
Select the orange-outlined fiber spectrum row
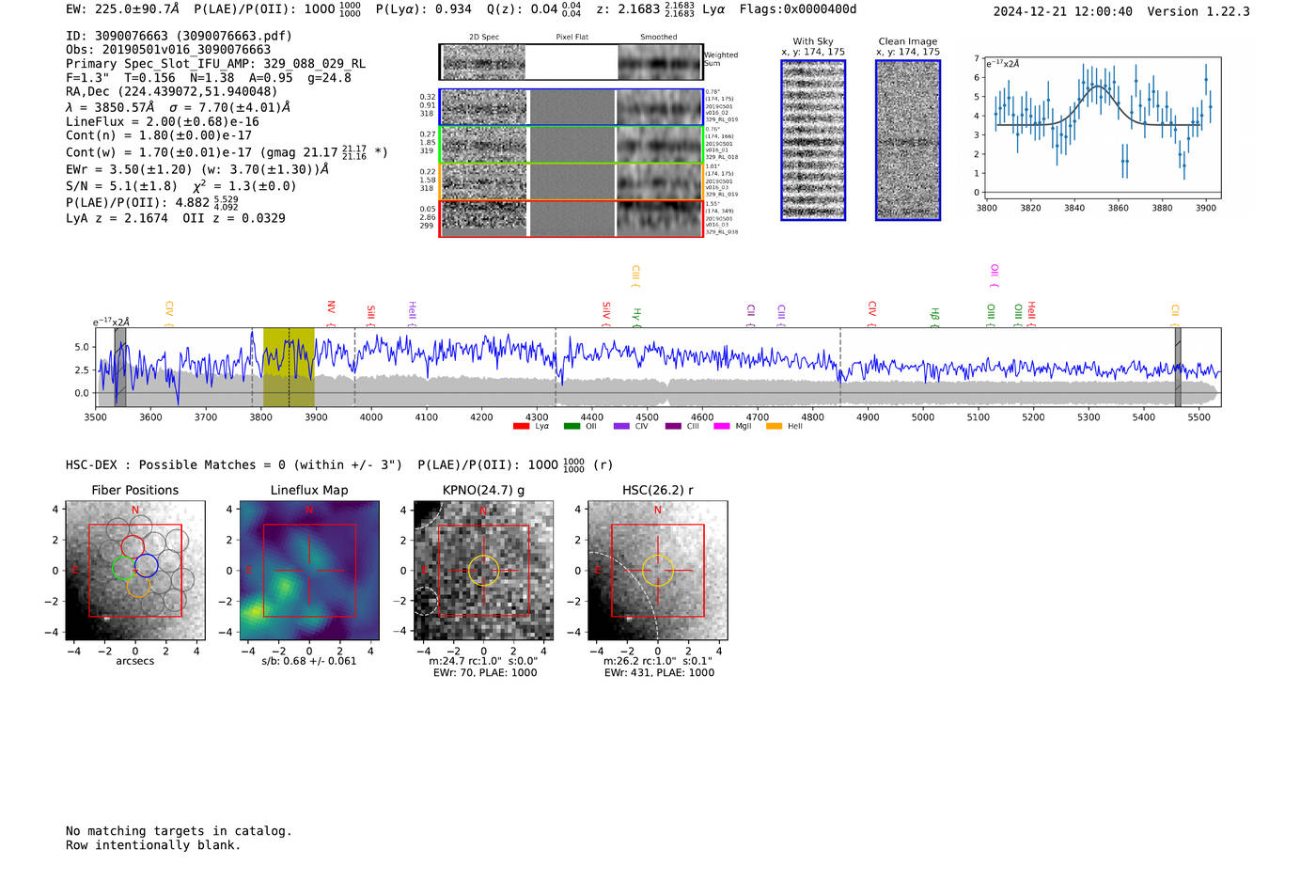pos(571,181)
